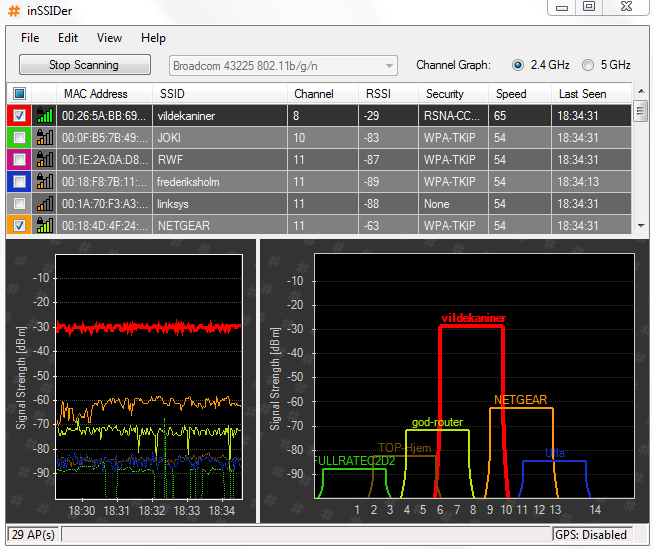The height and width of the screenshot is (549, 653).
Task: Select the frederiksholm SSID cell
Action: [220, 182]
